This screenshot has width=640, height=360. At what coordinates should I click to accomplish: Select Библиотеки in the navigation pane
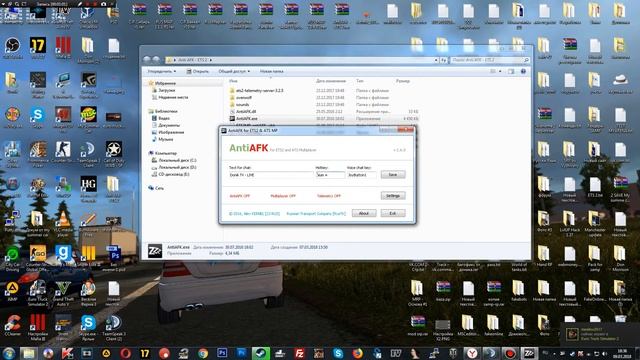(163, 111)
